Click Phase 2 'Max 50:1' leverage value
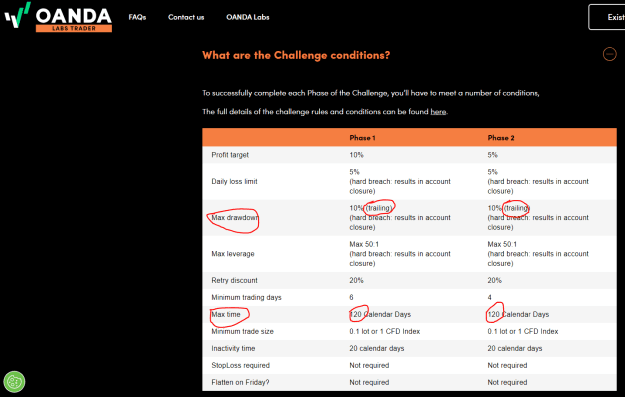625x397 pixels. pos(502,244)
